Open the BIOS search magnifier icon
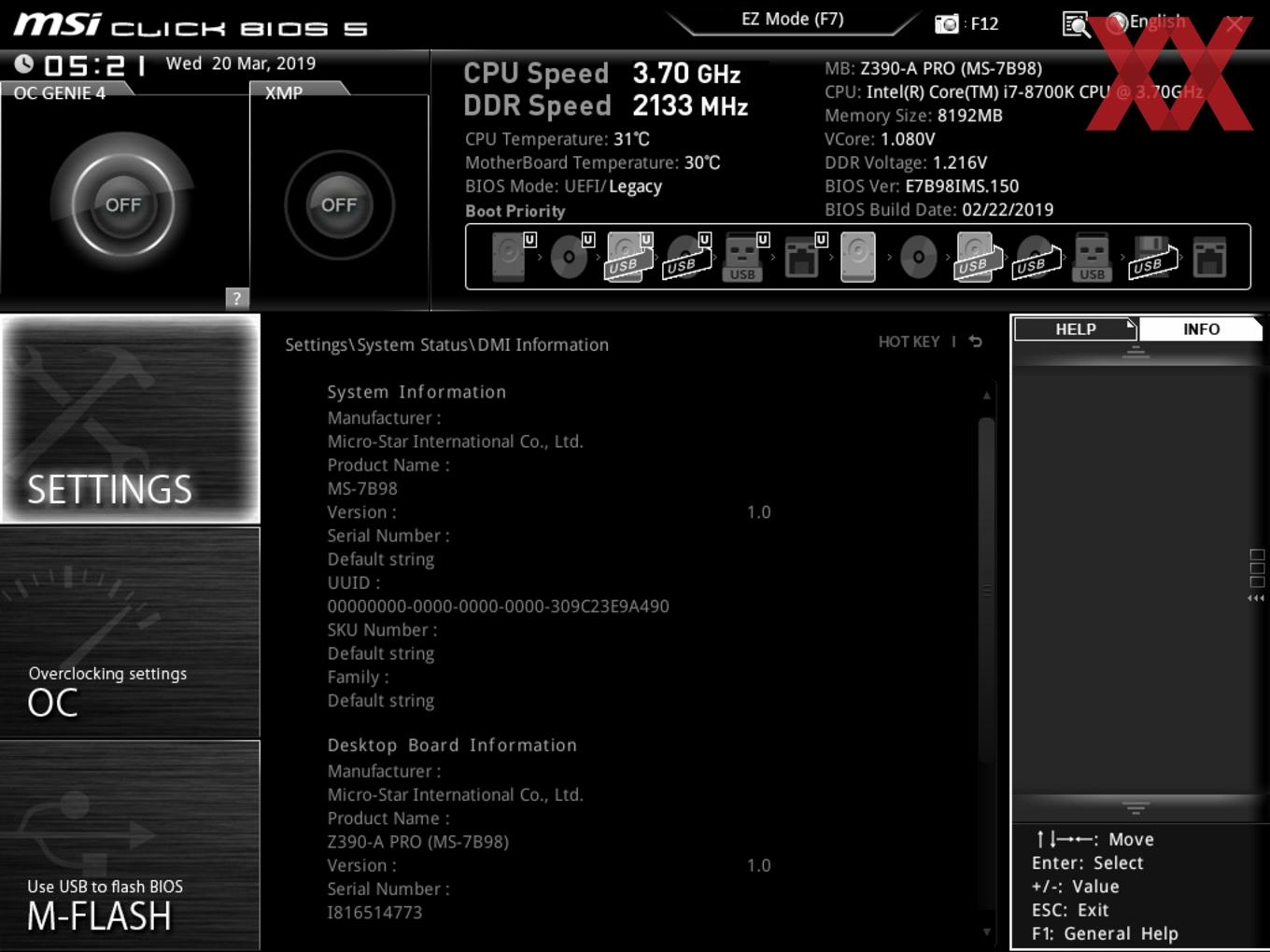1270x952 pixels. [1077, 24]
